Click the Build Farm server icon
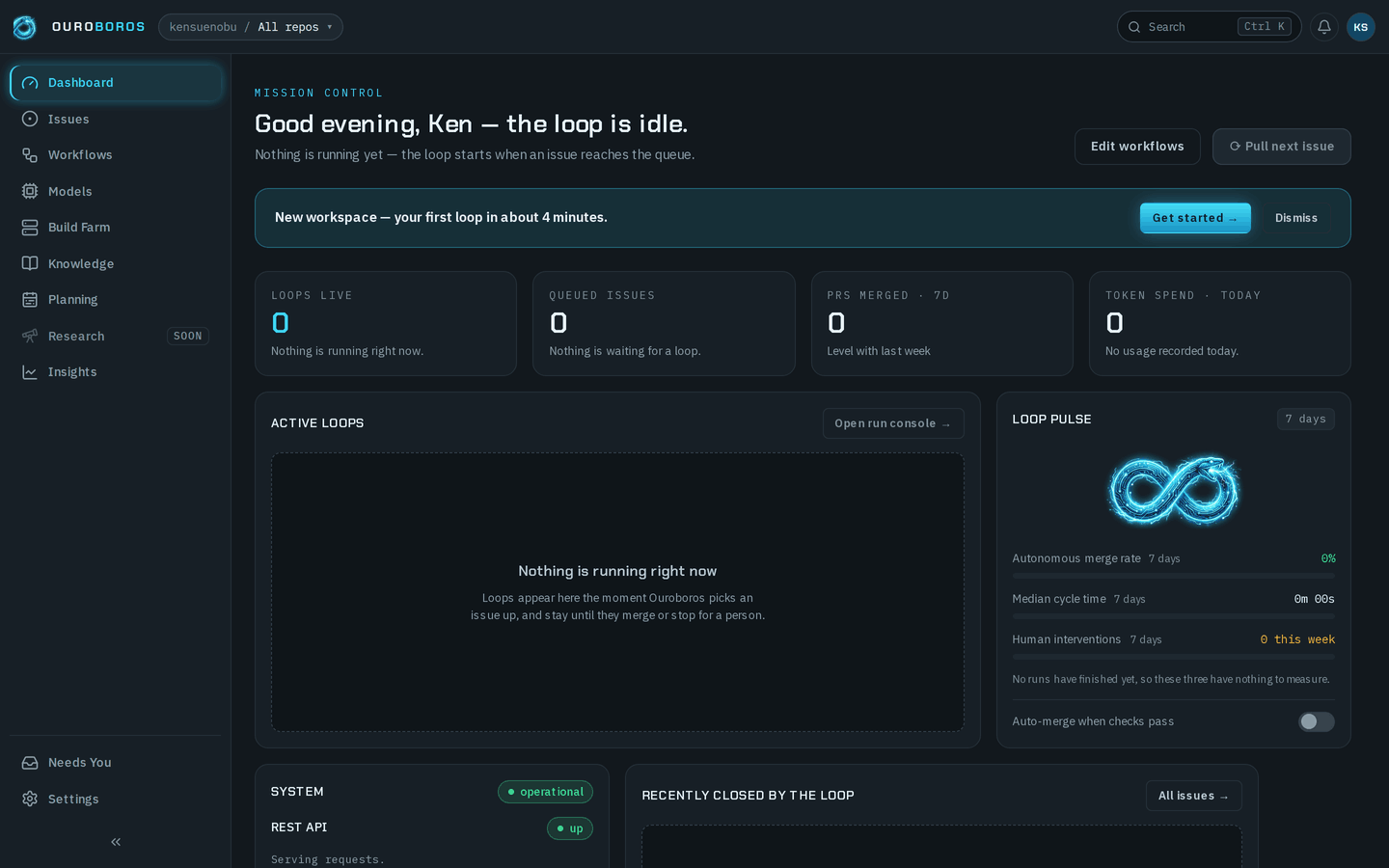This screenshot has height=868, width=1389. pos(30,228)
